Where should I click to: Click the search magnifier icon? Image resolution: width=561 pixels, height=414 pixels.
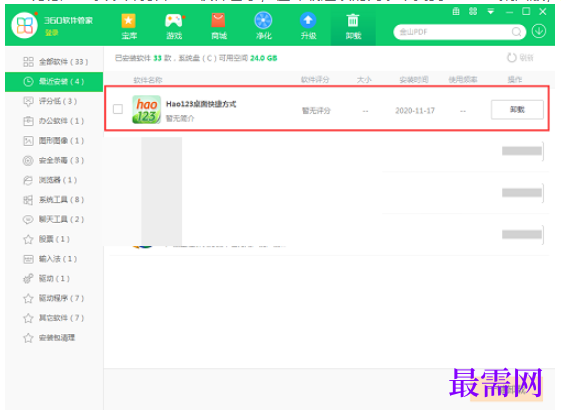click(x=516, y=32)
